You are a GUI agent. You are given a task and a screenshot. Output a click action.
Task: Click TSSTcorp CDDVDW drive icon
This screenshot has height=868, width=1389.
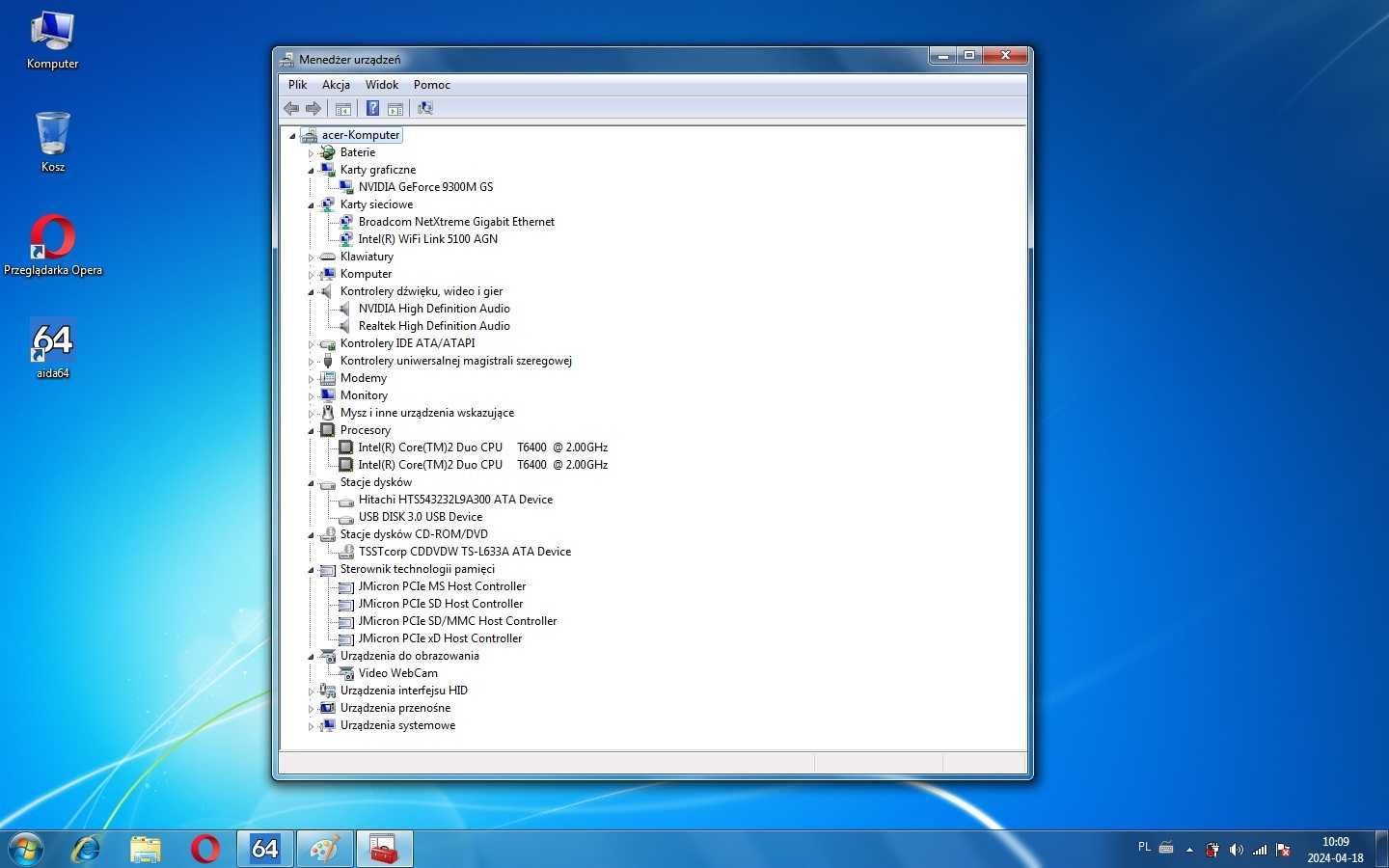346,552
